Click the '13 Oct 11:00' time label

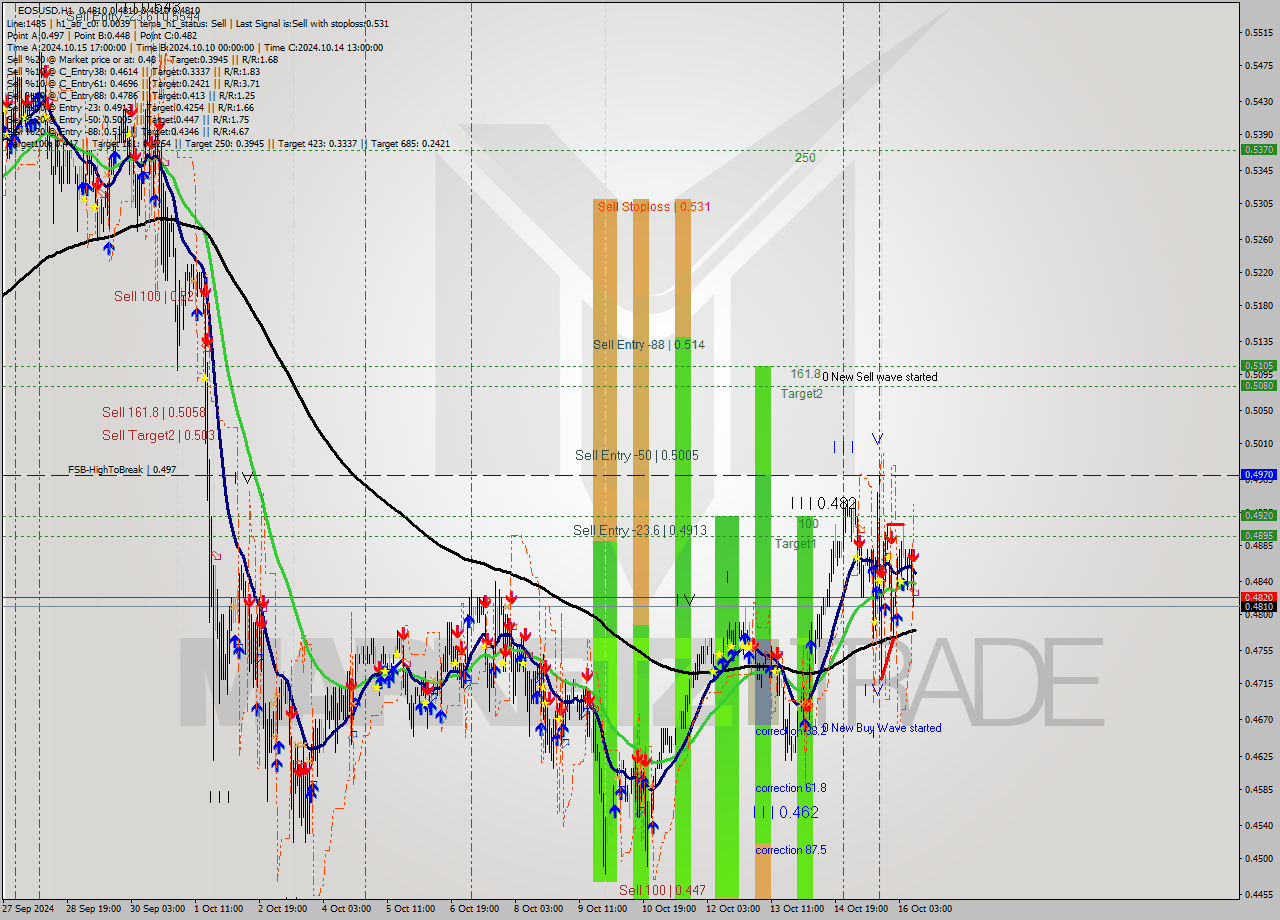coord(797,909)
